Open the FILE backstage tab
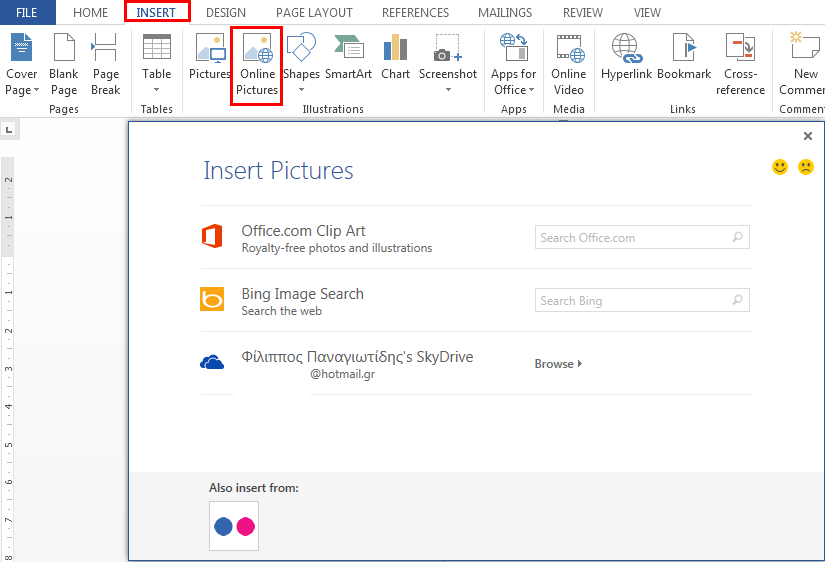Viewport: 825px width, 562px height. click(x=27, y=12)
